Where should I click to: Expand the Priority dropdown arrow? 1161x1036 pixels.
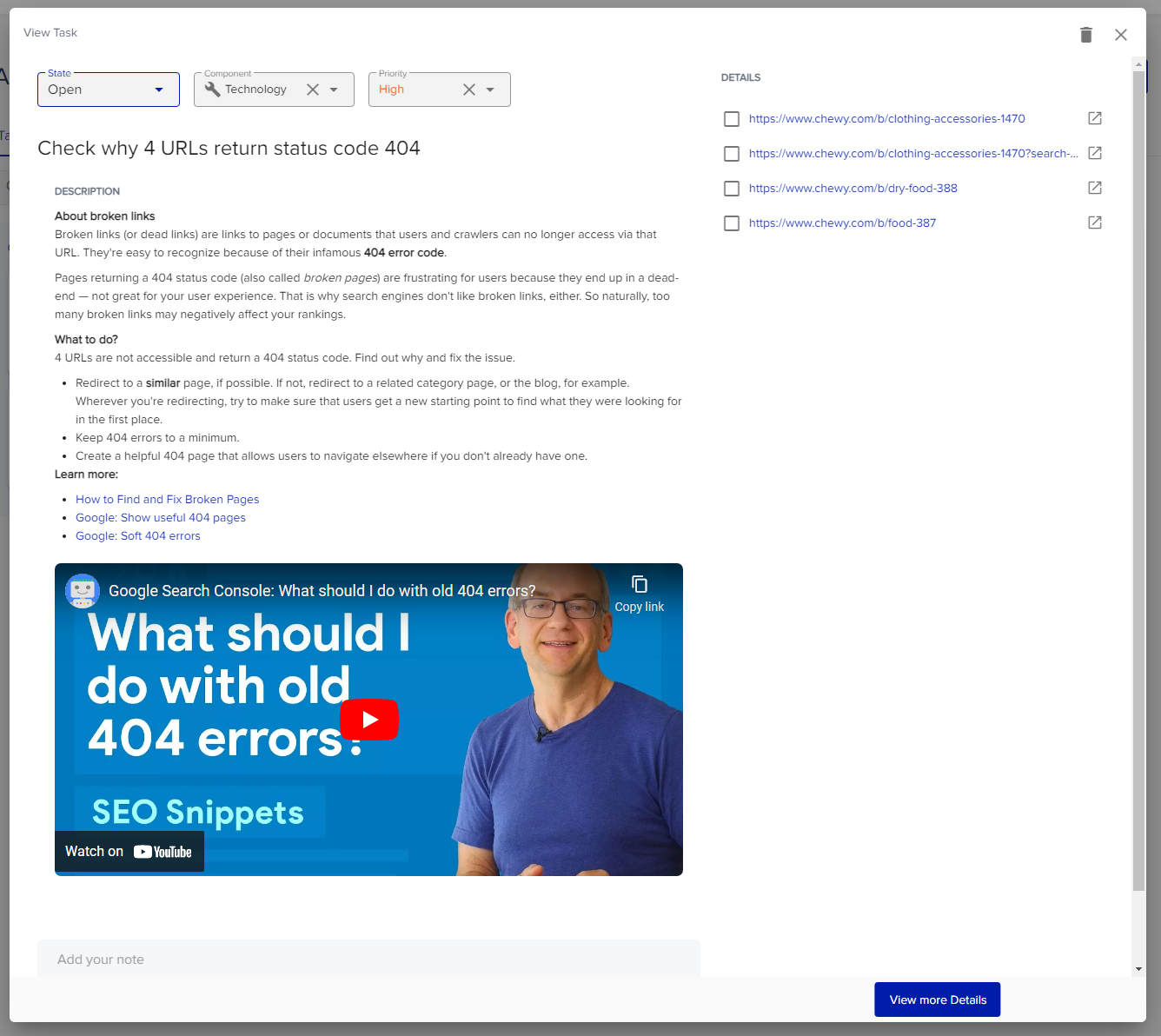[x=490, y=90]
